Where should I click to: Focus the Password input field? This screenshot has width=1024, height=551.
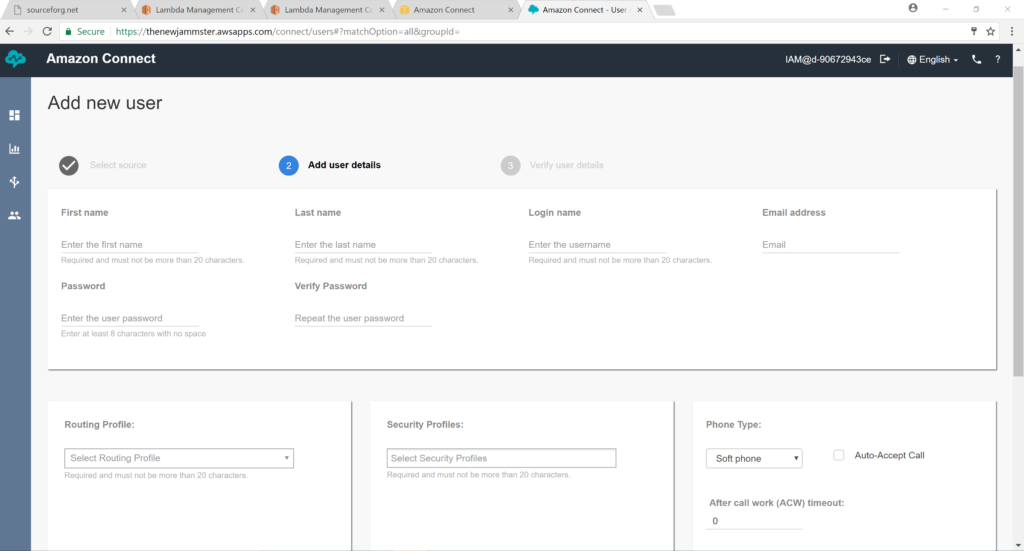pyautogui.click(x=129, y=319)
